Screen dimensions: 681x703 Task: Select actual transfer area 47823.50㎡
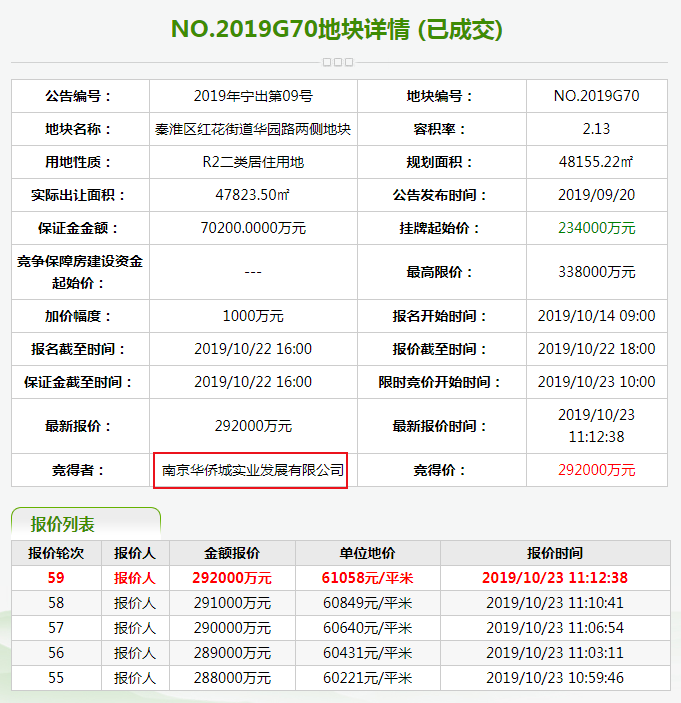[253, 195]
